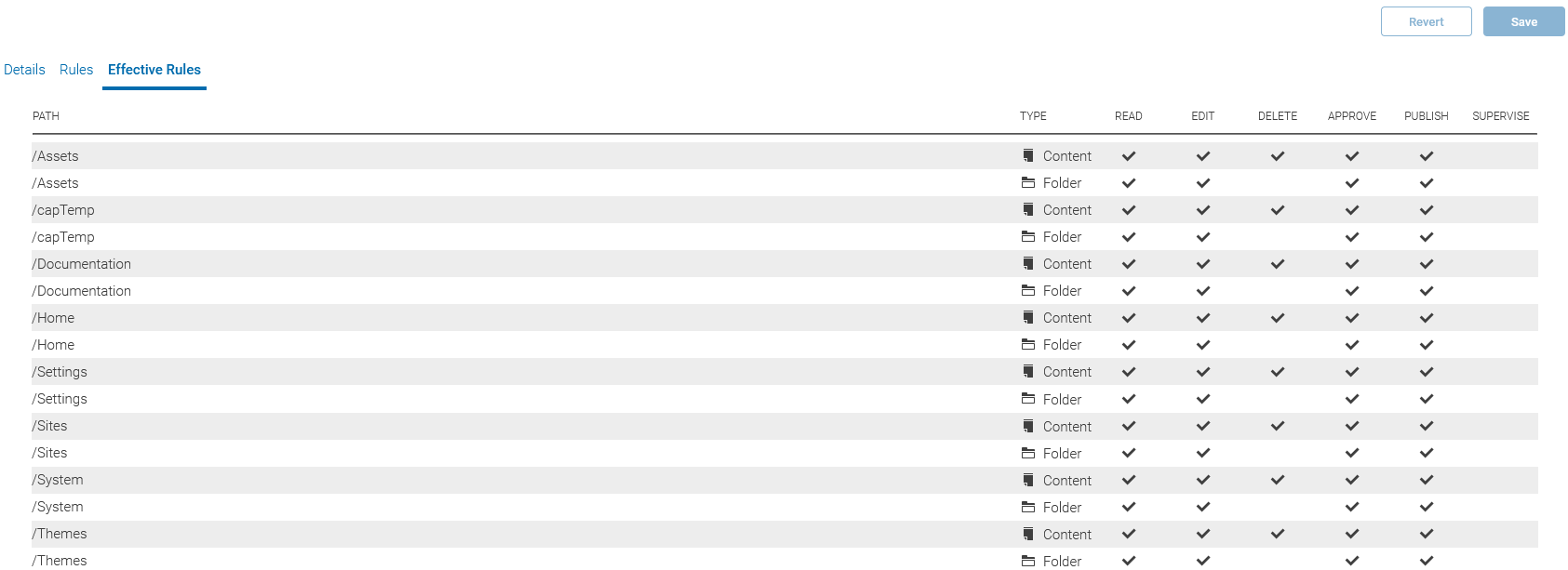1568x570 pixels.
Task: Click the Folder icon in the /Home folder row
Action: click(x=1028, y=345)
